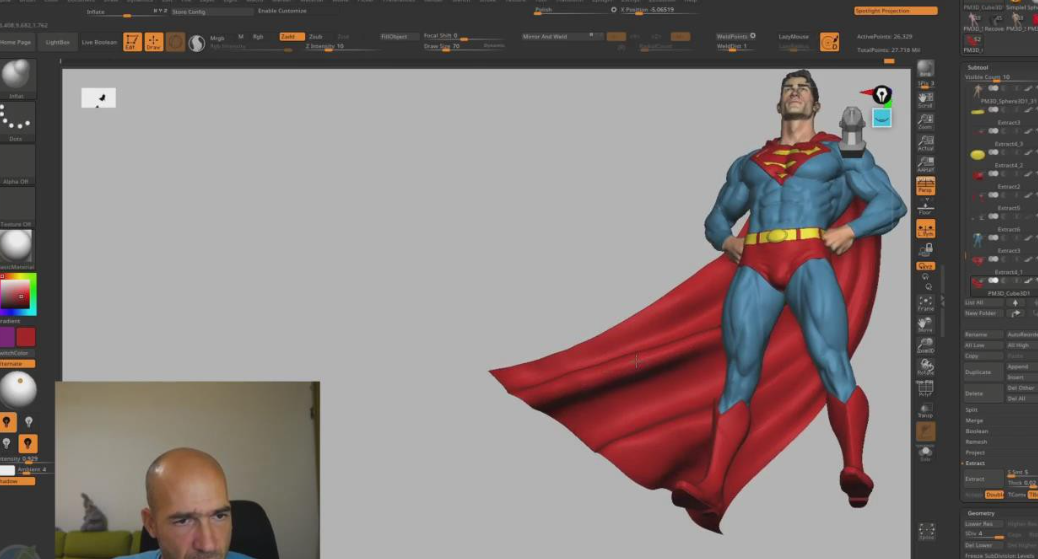Image resolution: width=1038 pixels, height=559 pixels.
Task: Collapse the Geometry palette header
Action: point(980,513)
